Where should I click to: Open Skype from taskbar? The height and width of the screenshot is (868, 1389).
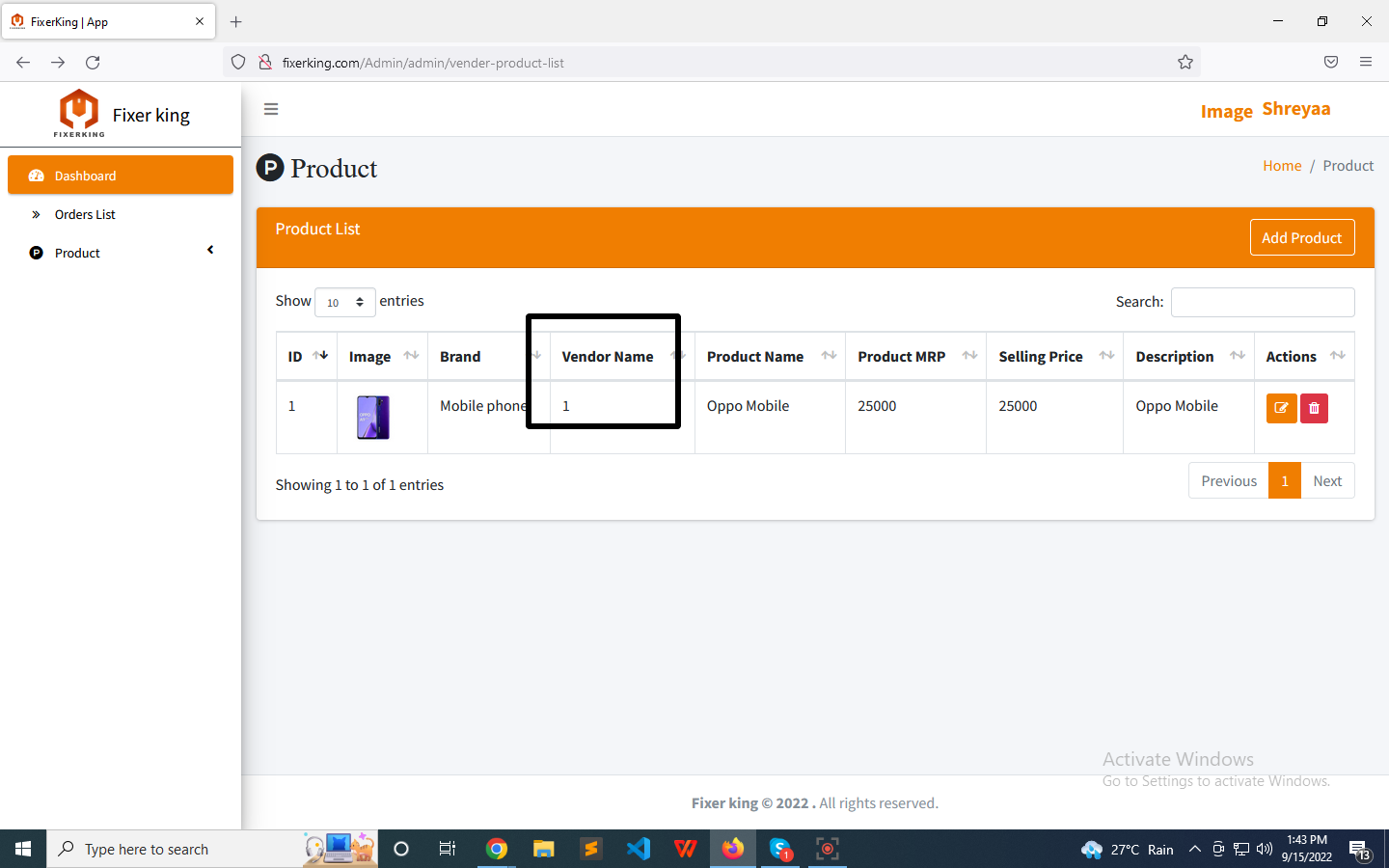coord(780,849)
